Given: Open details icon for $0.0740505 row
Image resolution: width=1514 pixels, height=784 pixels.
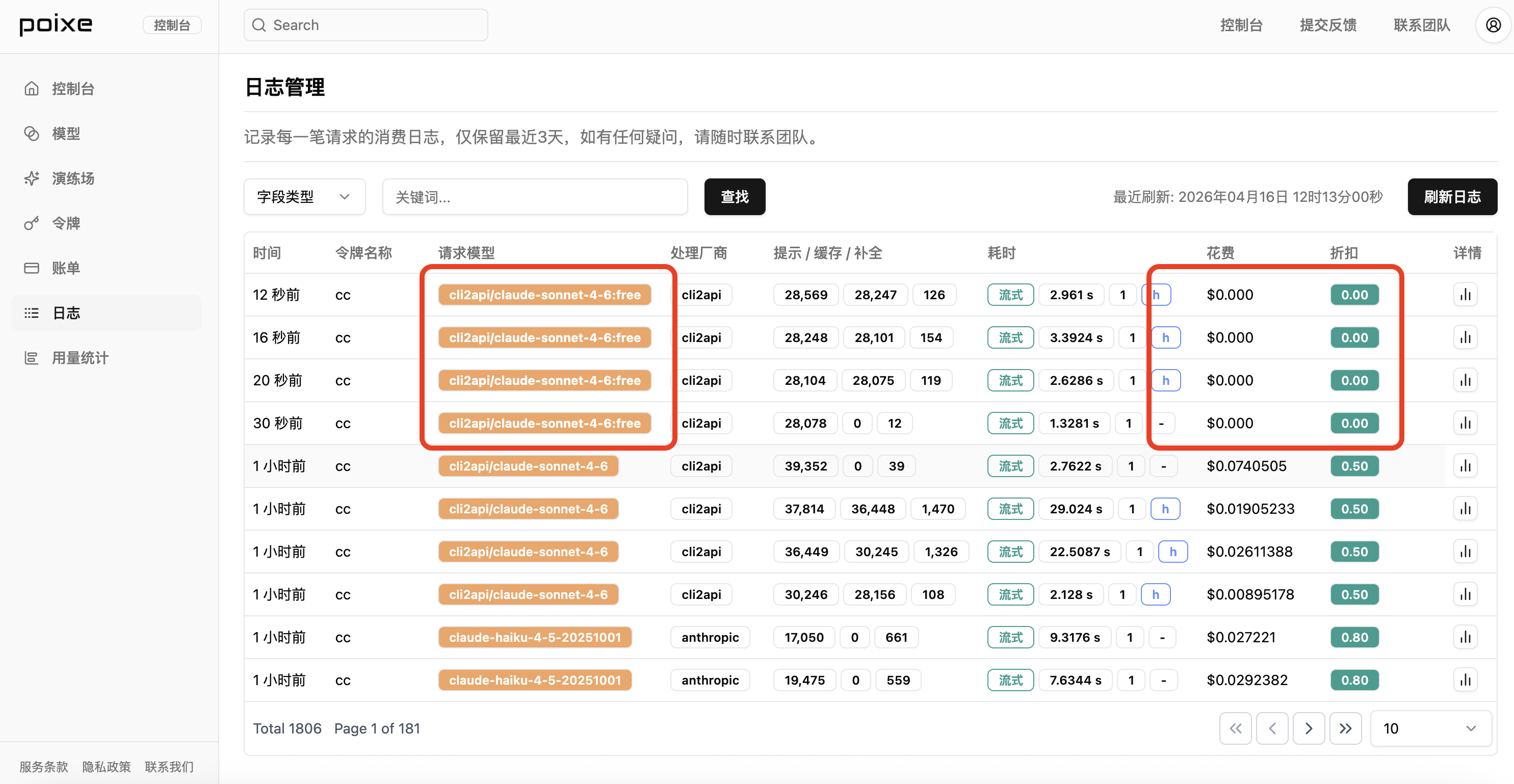Looking at the screenshot, I should 1465,466.
